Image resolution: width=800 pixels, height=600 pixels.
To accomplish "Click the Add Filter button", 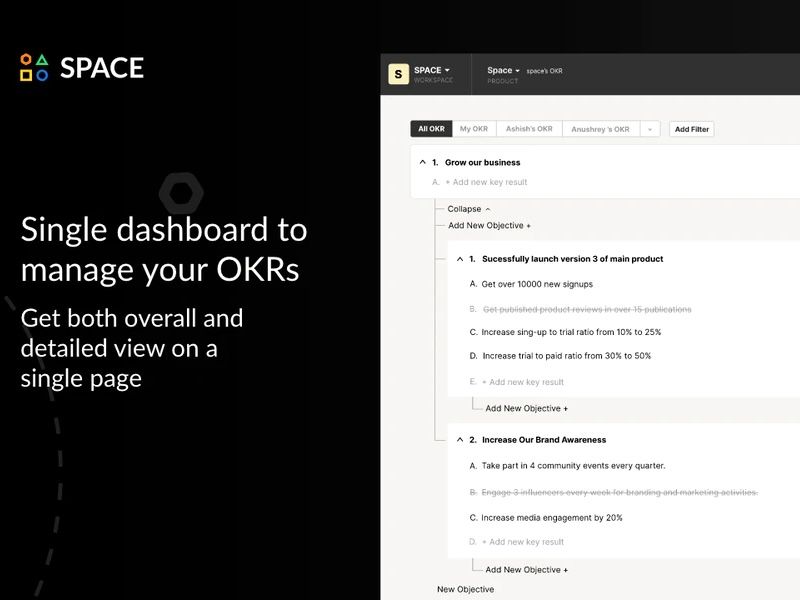I will click(691, 129).
